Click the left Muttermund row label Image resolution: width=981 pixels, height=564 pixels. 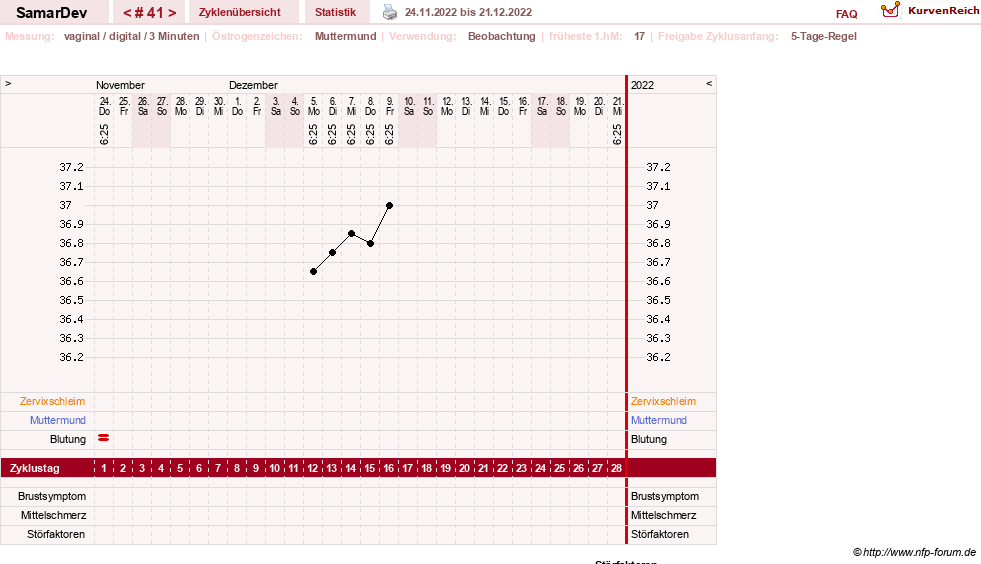coord(58,420)
